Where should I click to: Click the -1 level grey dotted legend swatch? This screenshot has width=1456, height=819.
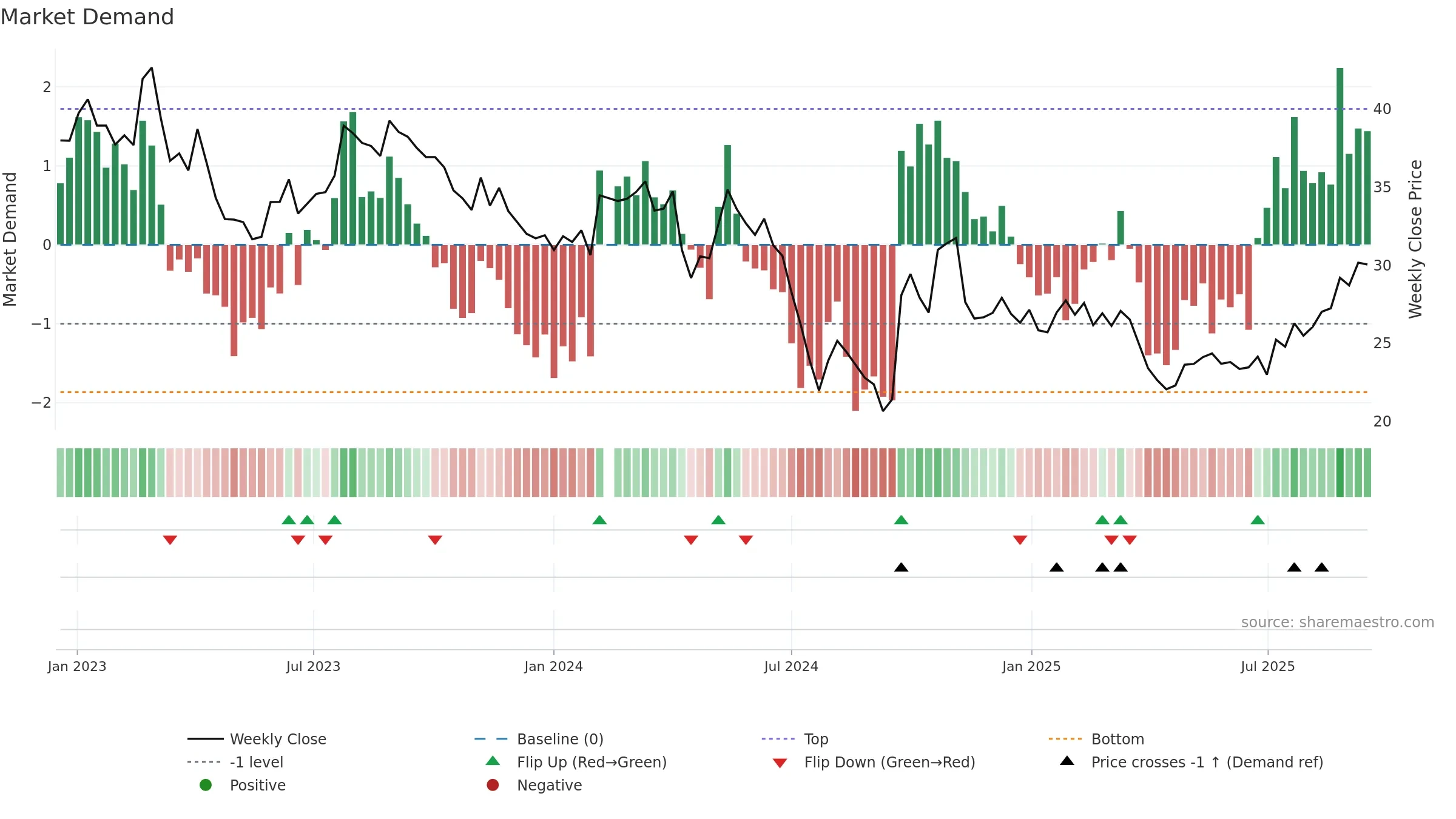204,762
